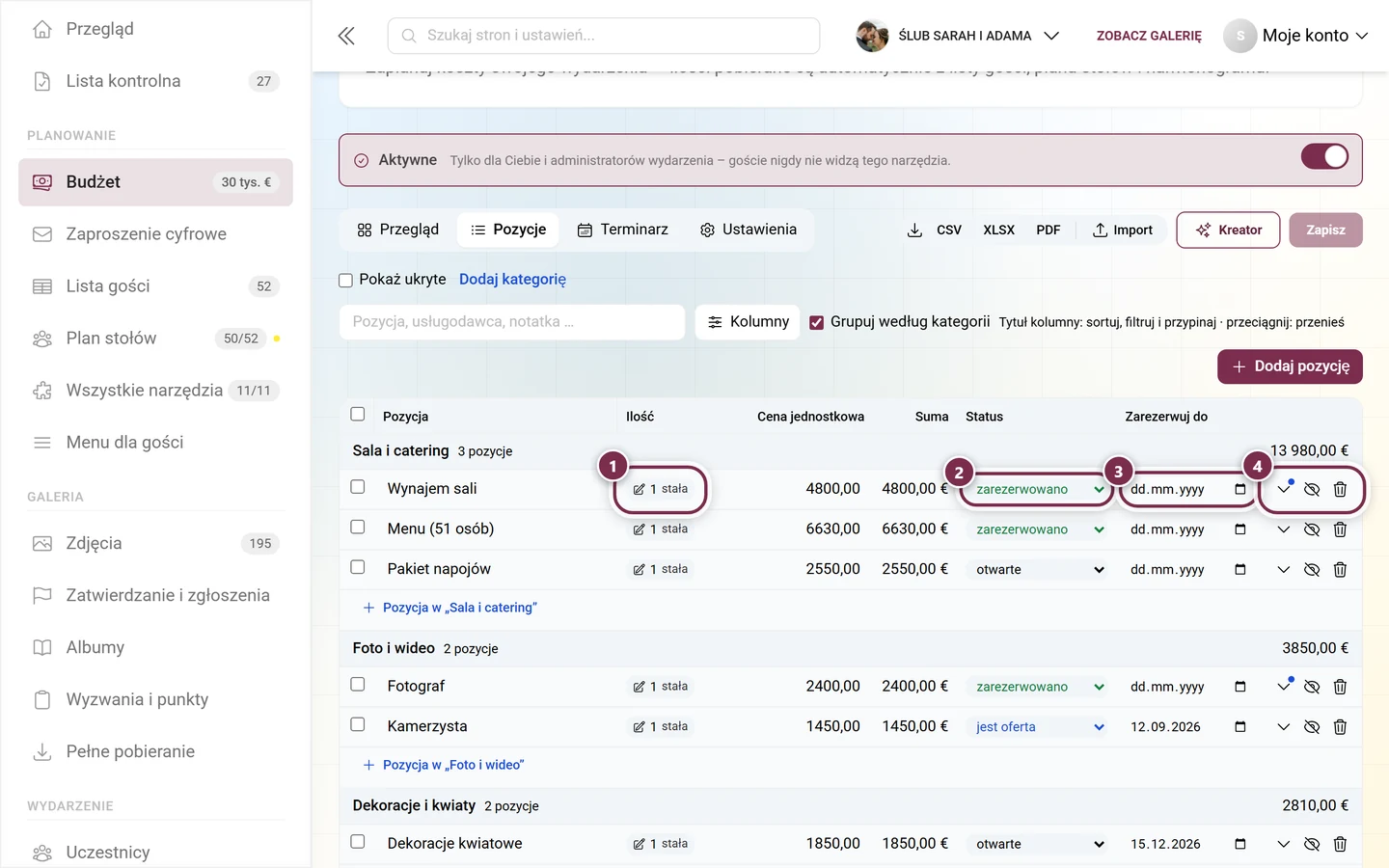Delete the Kamerzysta row via trash icon
The image size is (1389, 868).
[x=1340, y=727]
